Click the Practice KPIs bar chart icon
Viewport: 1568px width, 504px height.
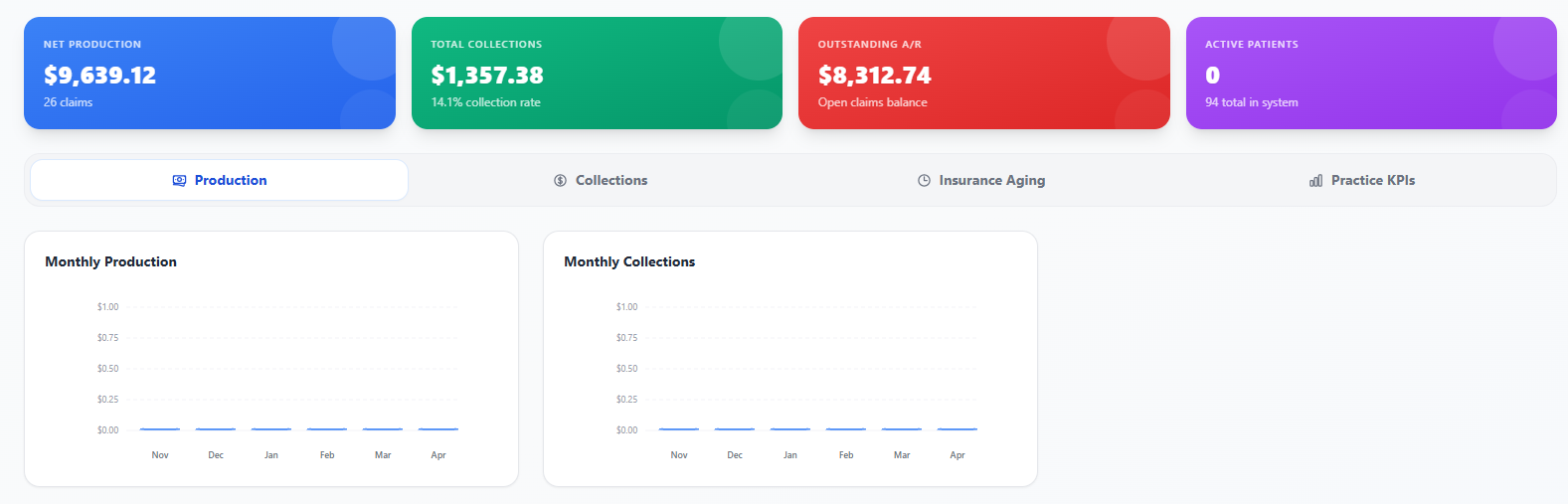click(1315, 180)
